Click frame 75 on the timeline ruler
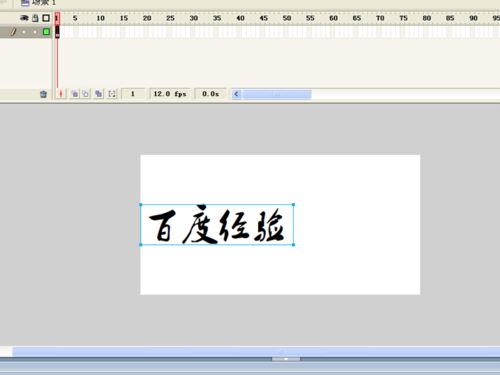This screenshot has height=375, width=500. 404,18
